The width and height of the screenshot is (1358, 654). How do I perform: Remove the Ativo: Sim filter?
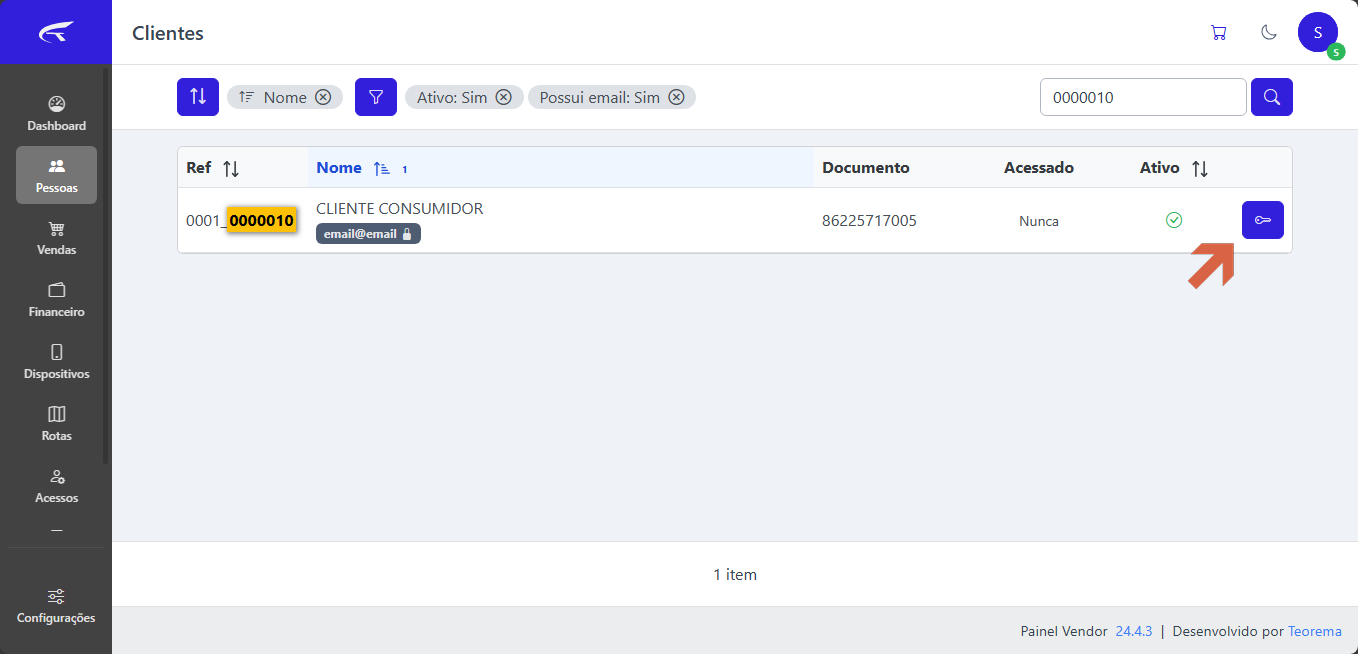504,97
